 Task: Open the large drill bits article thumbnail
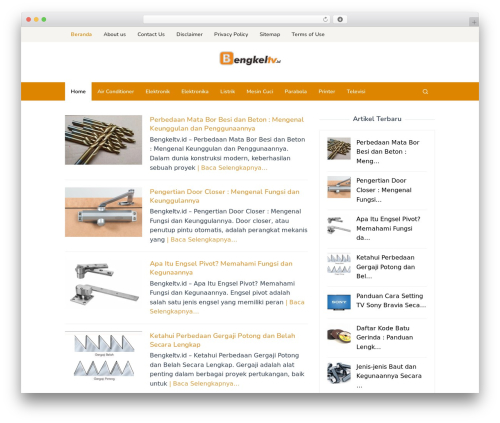(103, 140)
